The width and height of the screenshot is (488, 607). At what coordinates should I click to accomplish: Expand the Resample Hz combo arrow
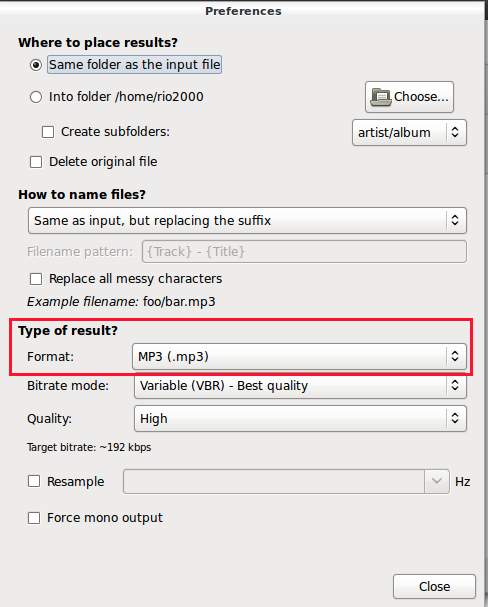tap(437, 482)
